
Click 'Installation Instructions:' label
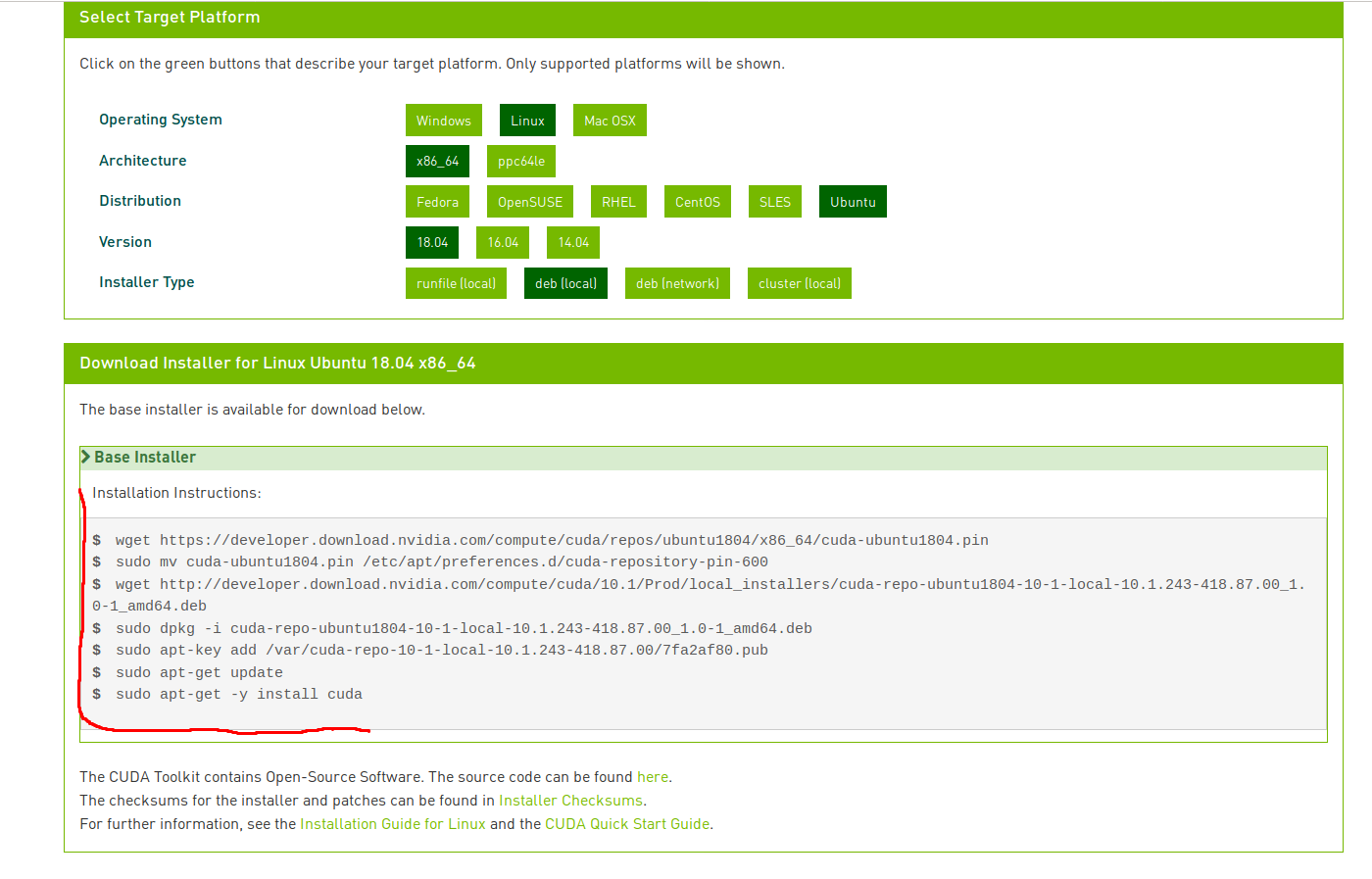(x=176, y=493)
